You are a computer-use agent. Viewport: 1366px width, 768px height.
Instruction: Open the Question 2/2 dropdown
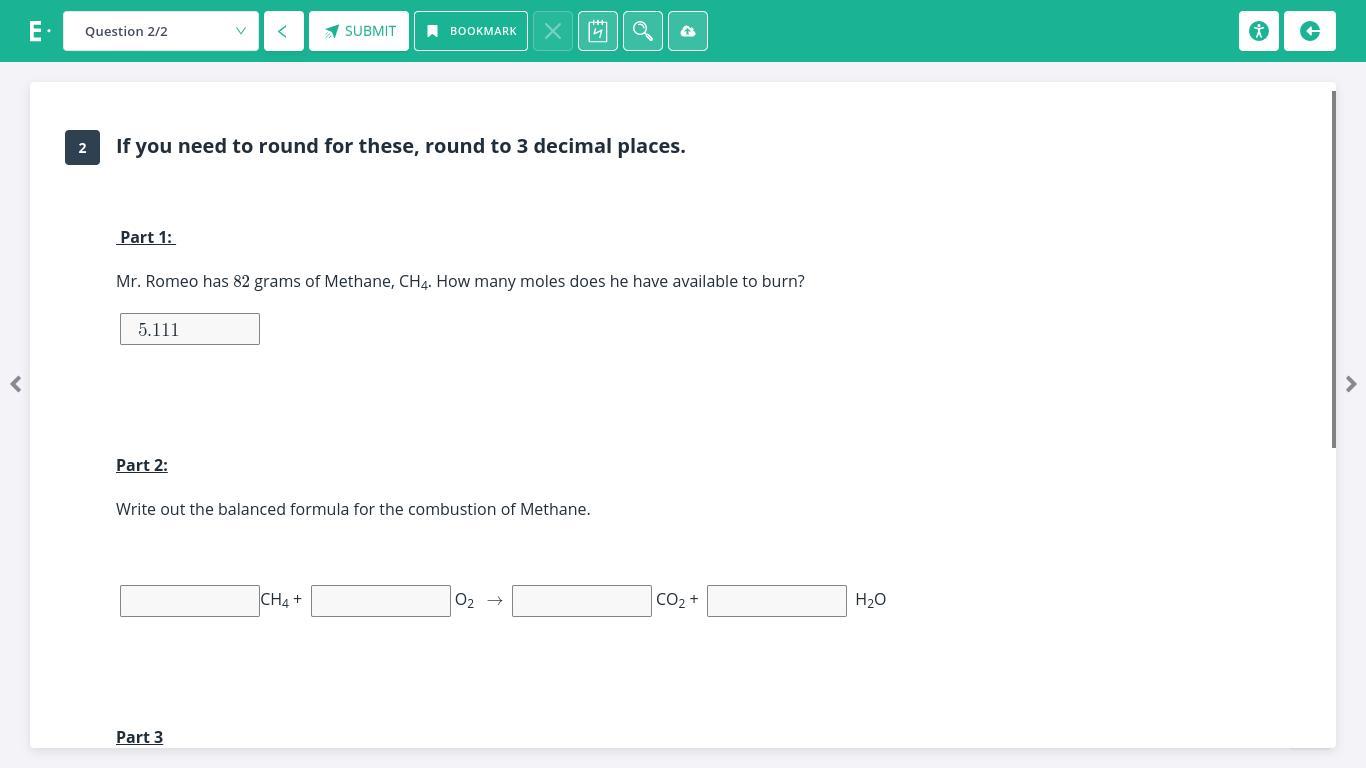161,31
